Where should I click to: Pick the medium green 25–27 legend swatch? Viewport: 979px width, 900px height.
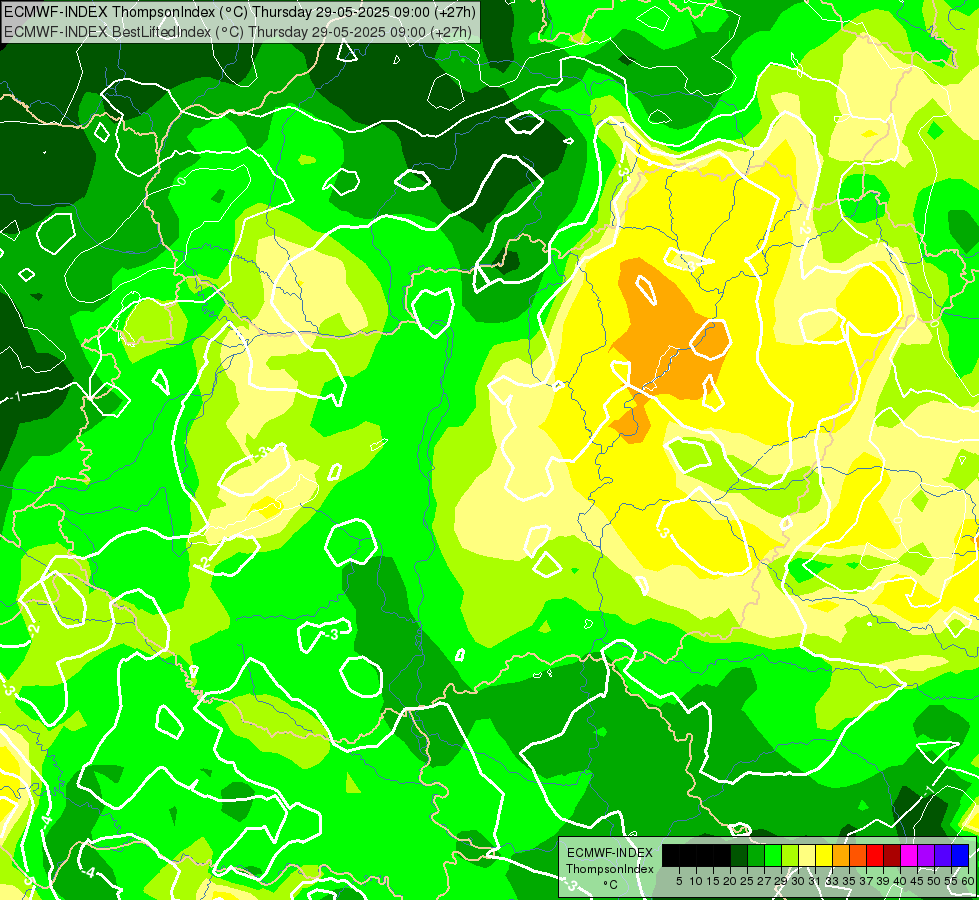756,855
